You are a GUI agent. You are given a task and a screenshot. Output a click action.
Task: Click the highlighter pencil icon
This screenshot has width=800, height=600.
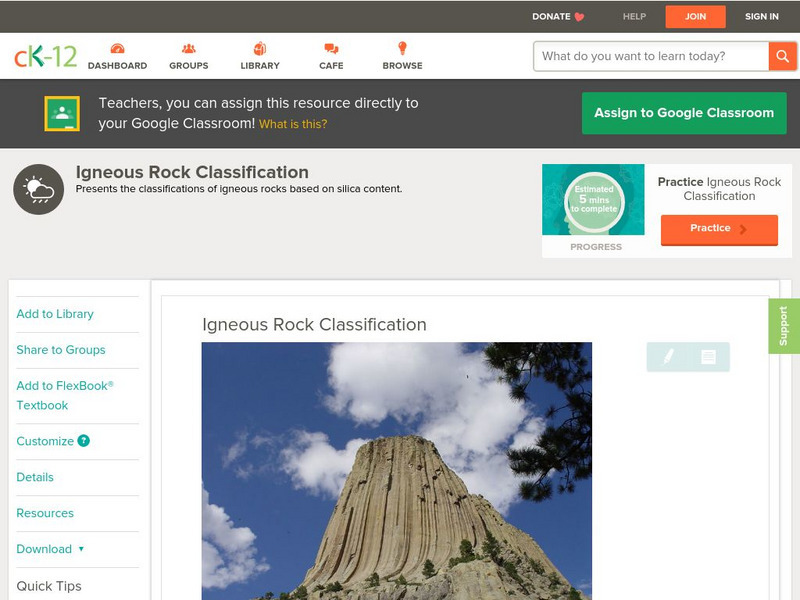(668, 357)
